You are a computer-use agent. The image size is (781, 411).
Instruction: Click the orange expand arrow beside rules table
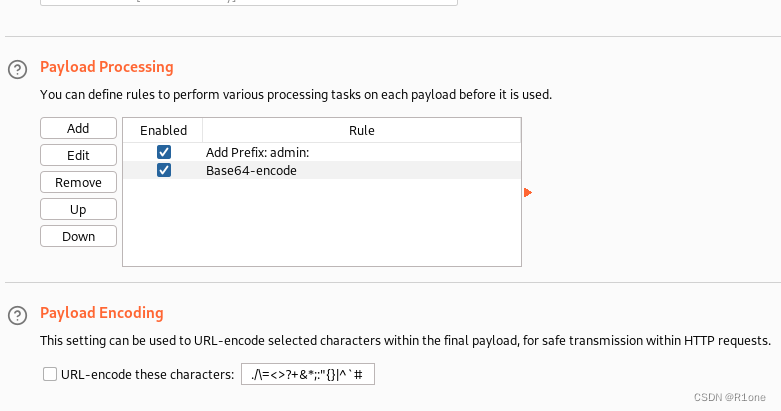coord(528,192)
